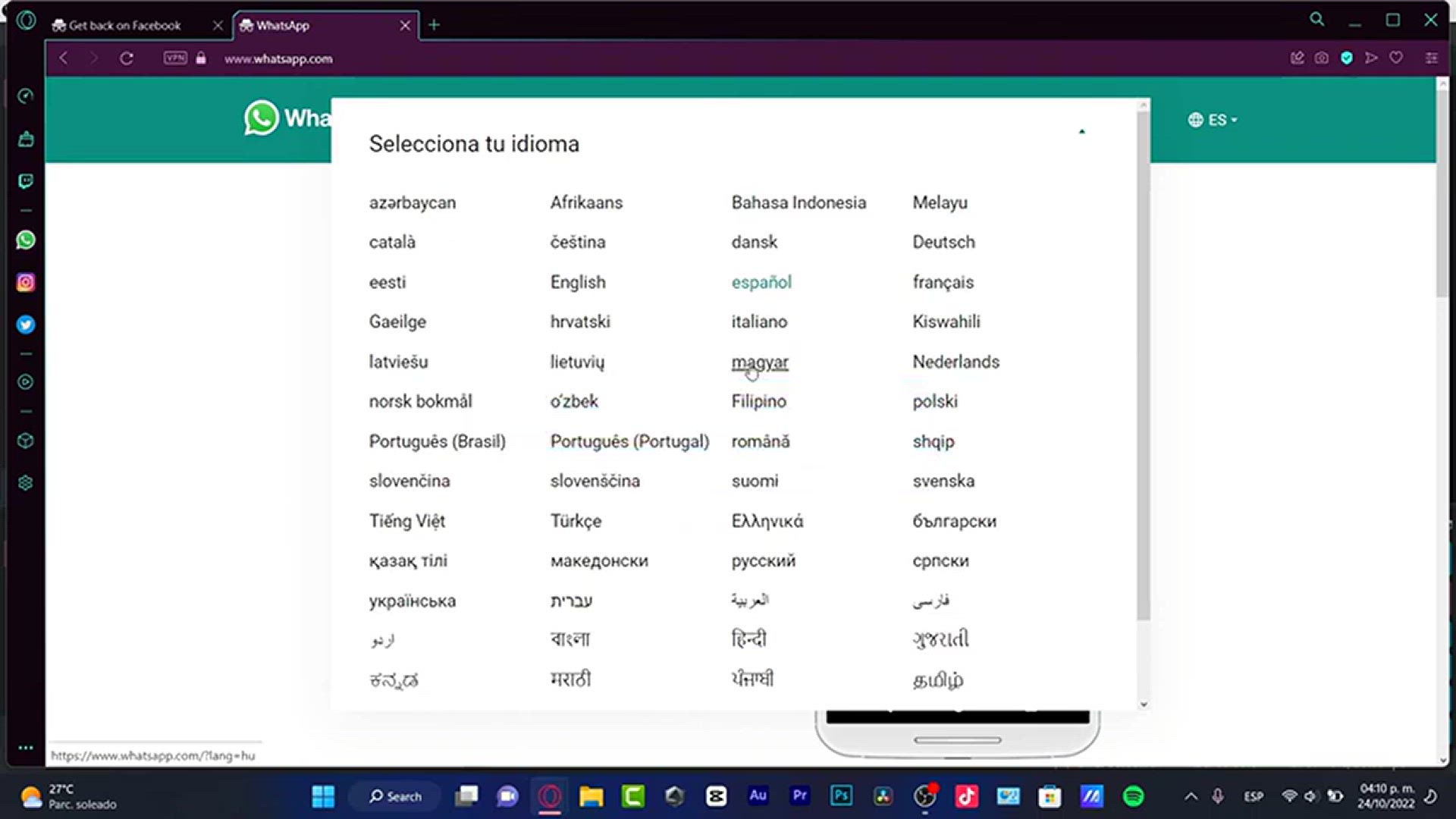Open Premiere Pro from taskbar
The image size is (1456, 819).
point(800,796)
